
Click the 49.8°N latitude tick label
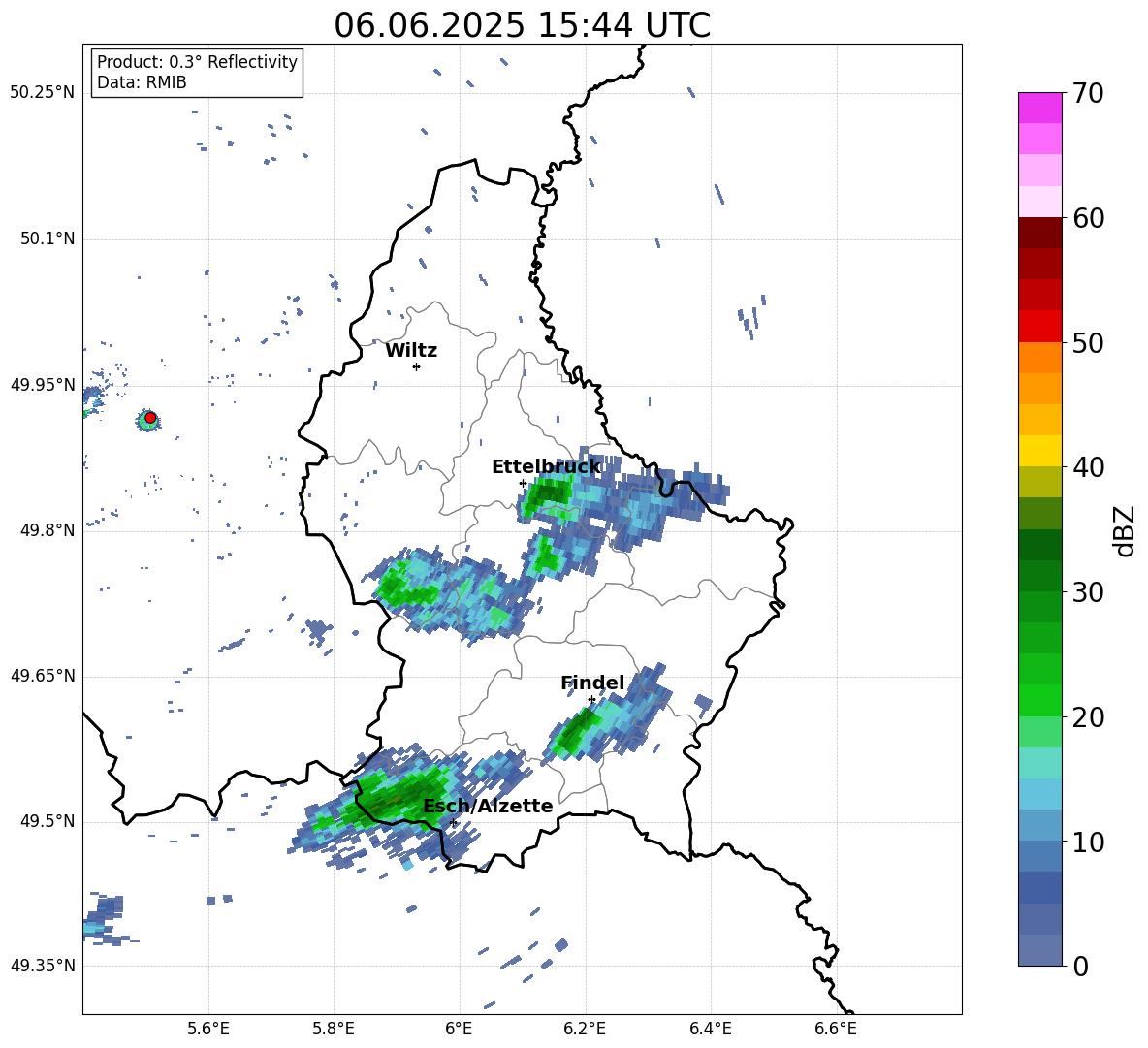coord(47,530)
